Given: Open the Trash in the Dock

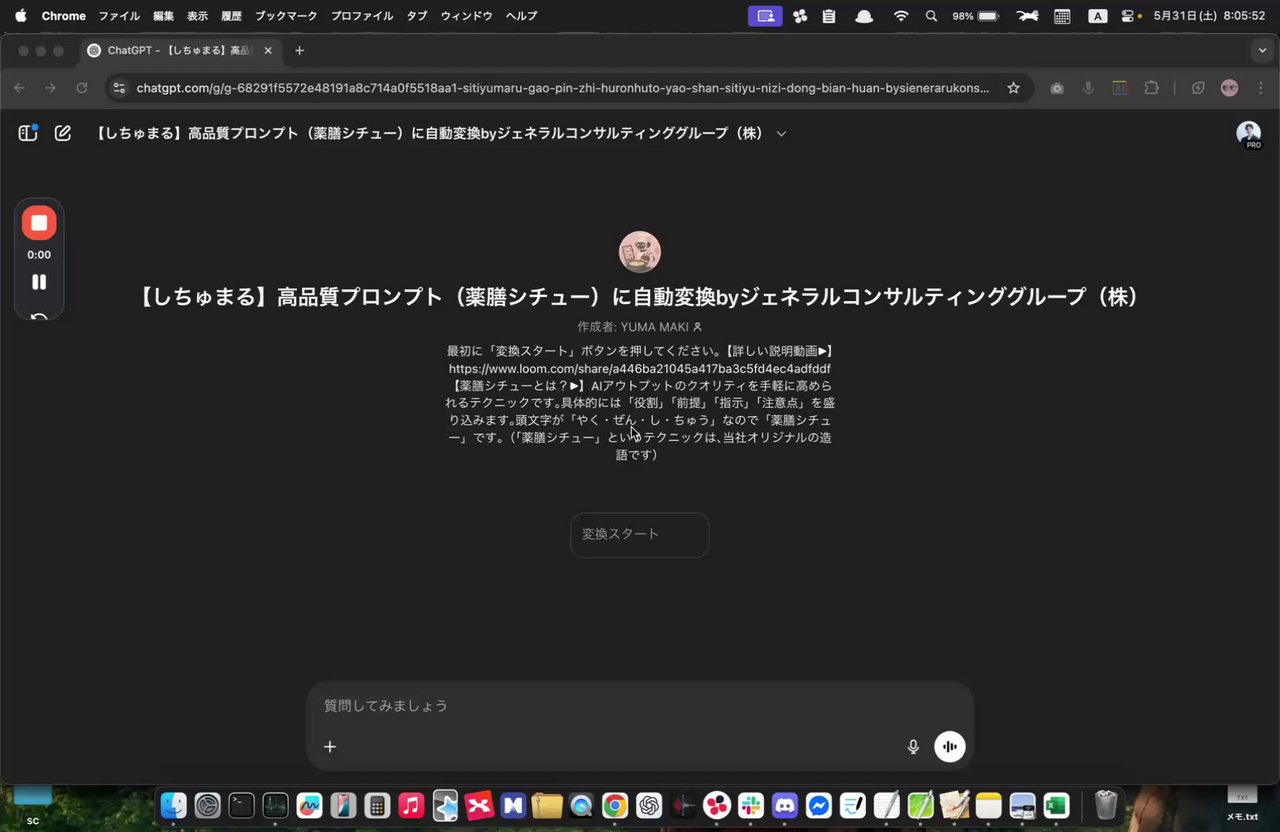Looking at the screenshot, I should click(1105, 805).
